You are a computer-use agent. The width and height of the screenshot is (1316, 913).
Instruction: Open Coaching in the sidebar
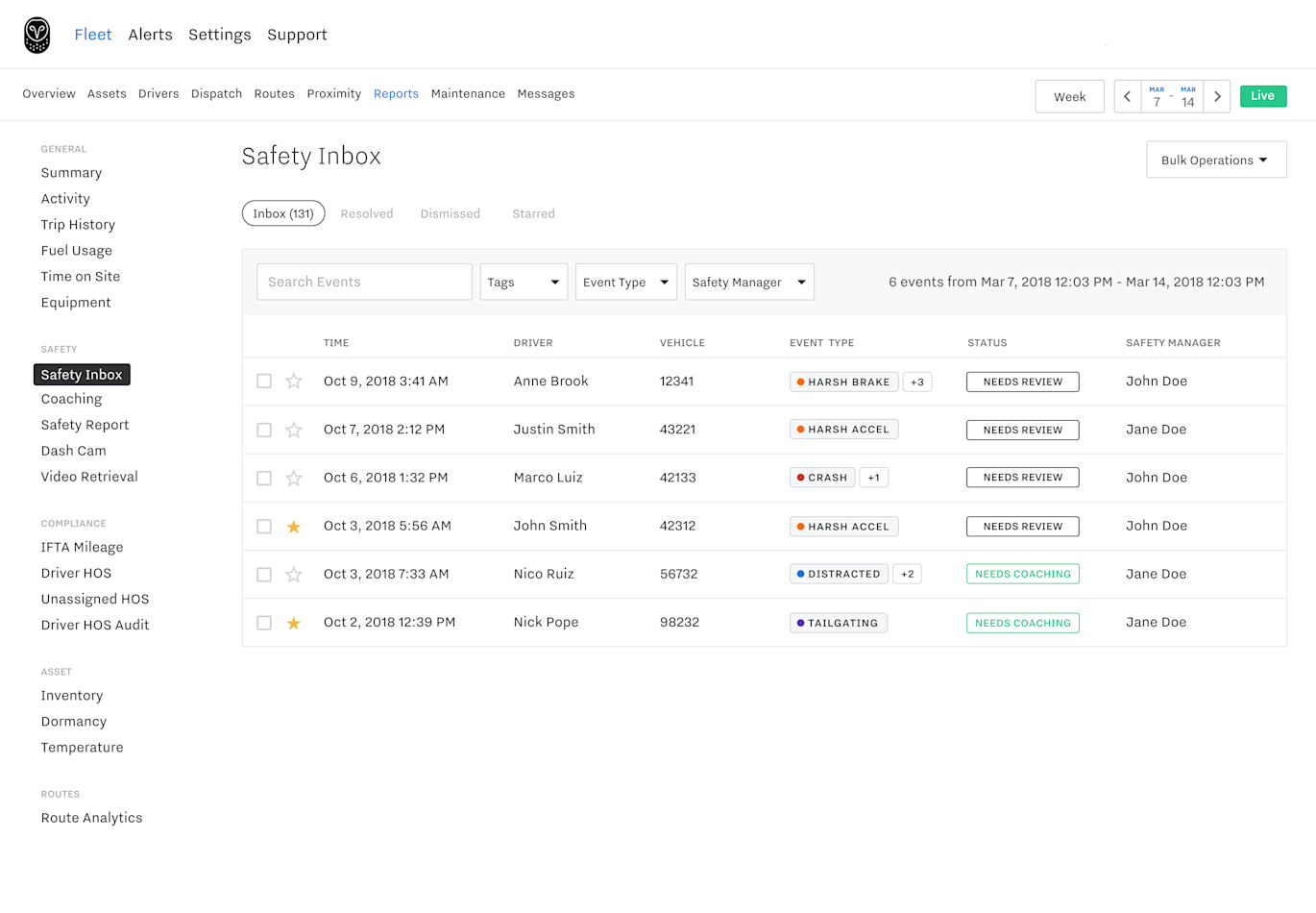(x=71, y=399)
